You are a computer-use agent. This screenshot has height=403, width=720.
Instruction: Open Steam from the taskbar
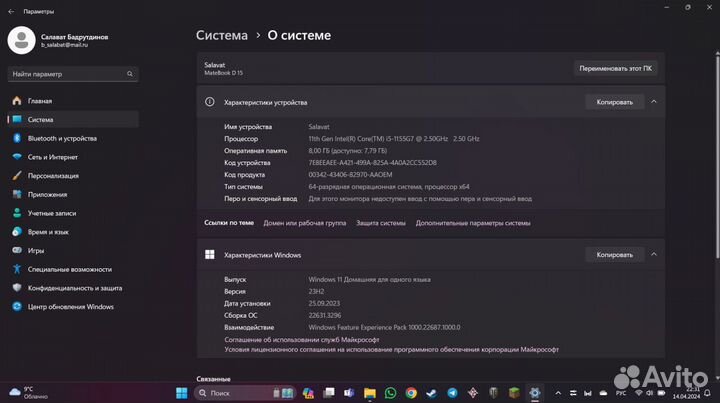pos(432,393)
